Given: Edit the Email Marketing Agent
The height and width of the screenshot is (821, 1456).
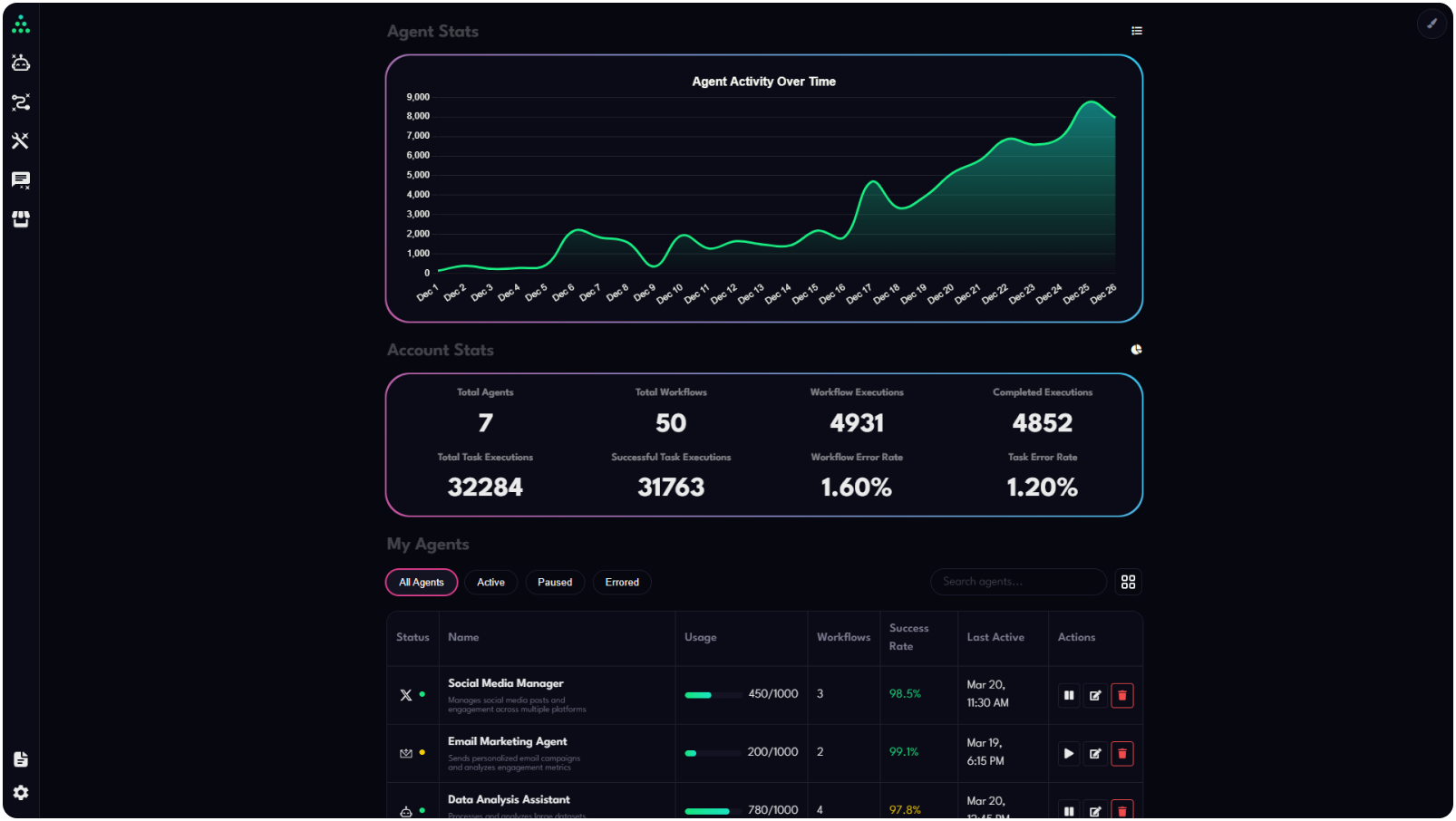Looking at the screenshot, I should pyautogui.click(x=1096, y=754).
